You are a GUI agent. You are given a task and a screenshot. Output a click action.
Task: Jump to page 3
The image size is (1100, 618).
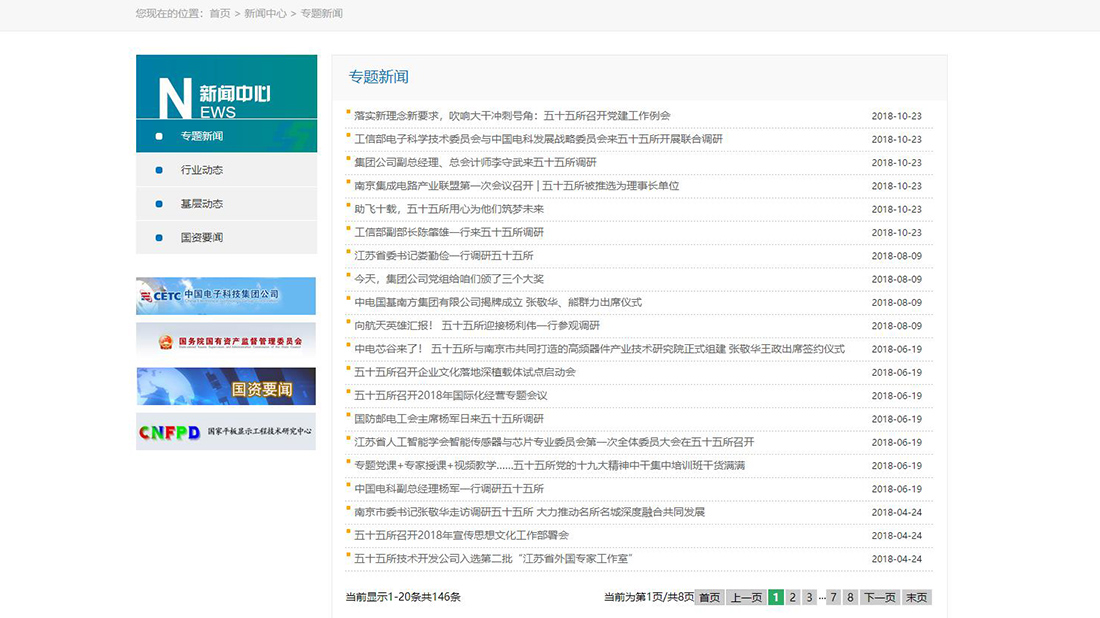pos(810,597)
